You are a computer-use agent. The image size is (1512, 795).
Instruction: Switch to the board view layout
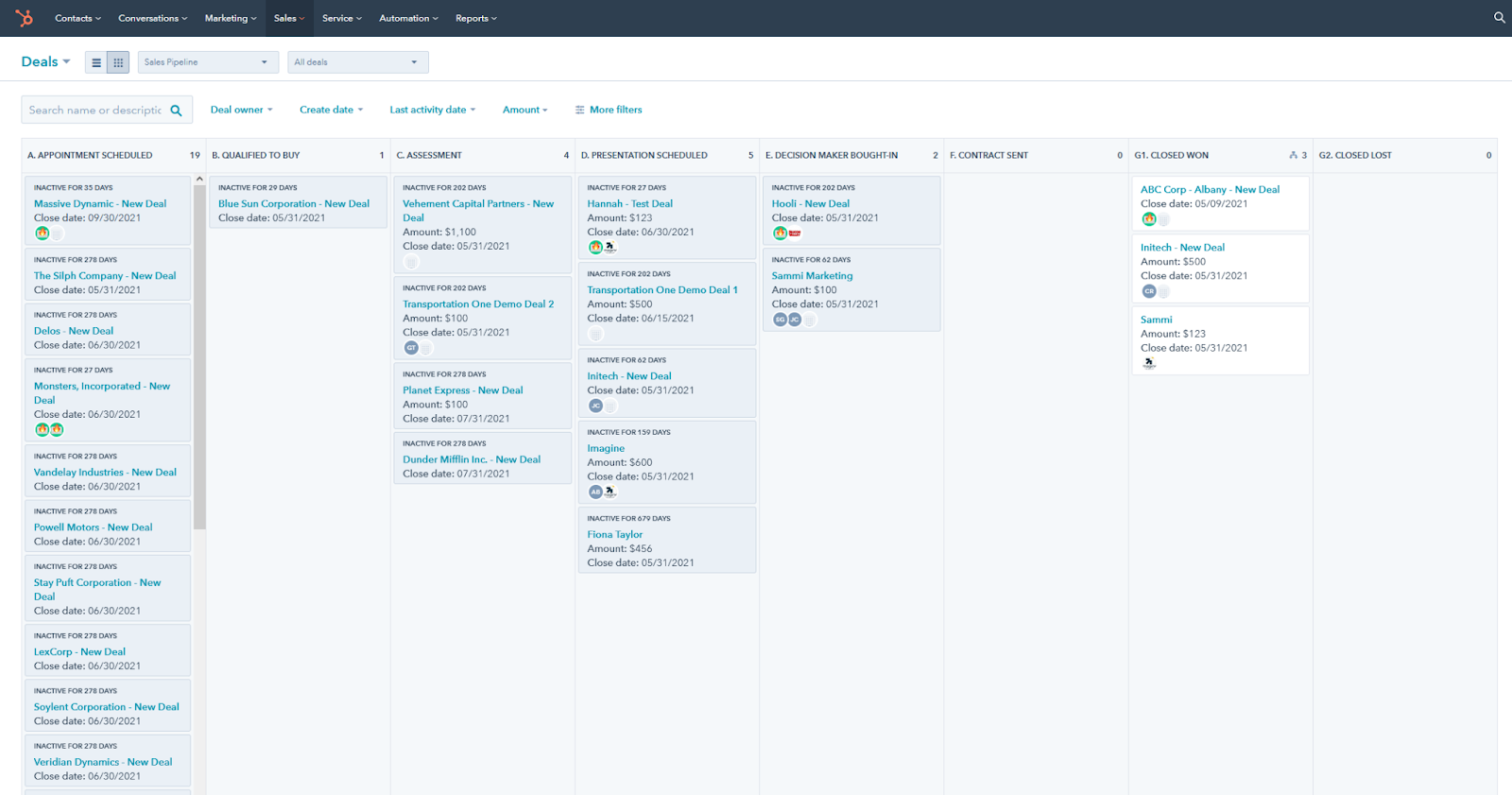tap(118, 62)
